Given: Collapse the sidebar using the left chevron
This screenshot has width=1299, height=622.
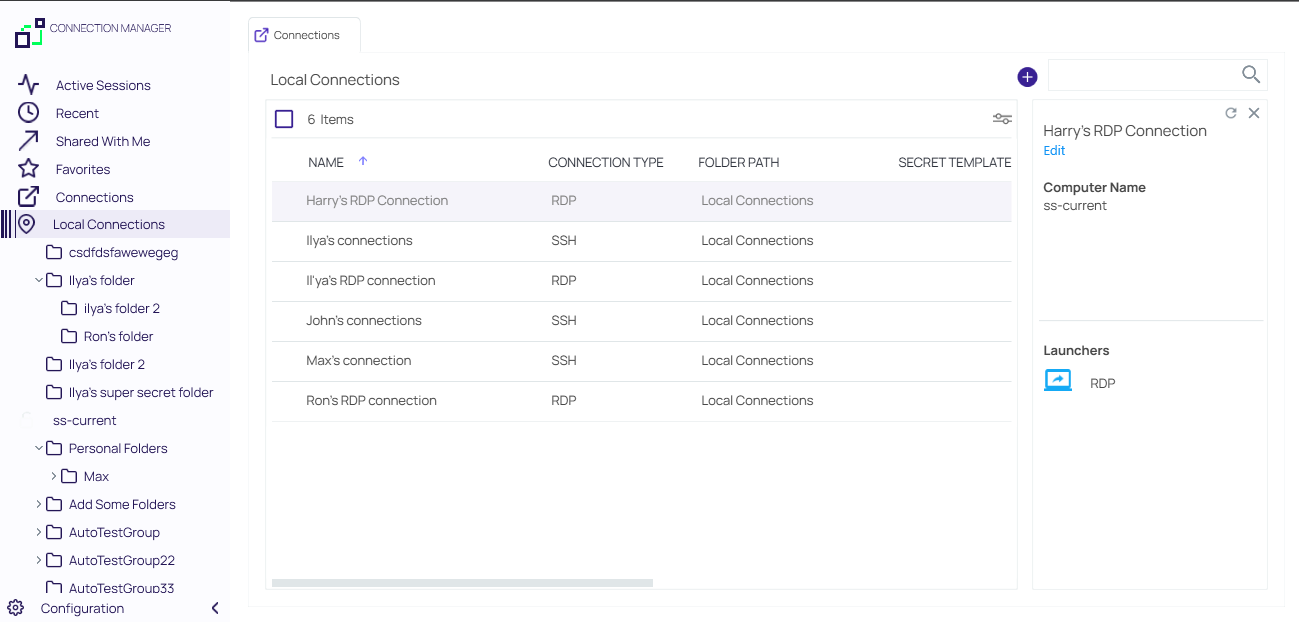Looking at the screenshot, I should (x=215, y=608).
